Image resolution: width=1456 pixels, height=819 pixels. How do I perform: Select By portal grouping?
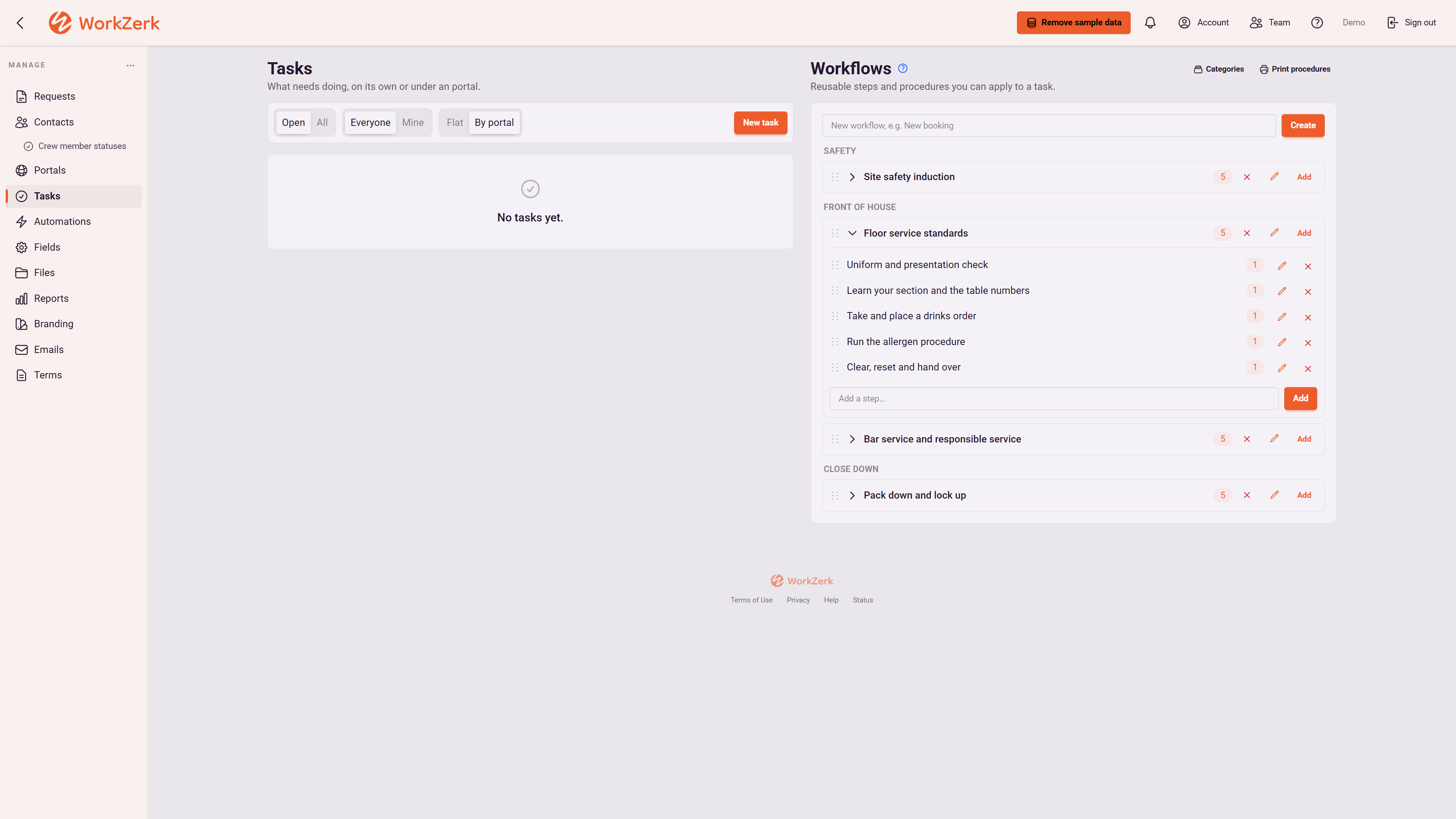coord(494,122)
